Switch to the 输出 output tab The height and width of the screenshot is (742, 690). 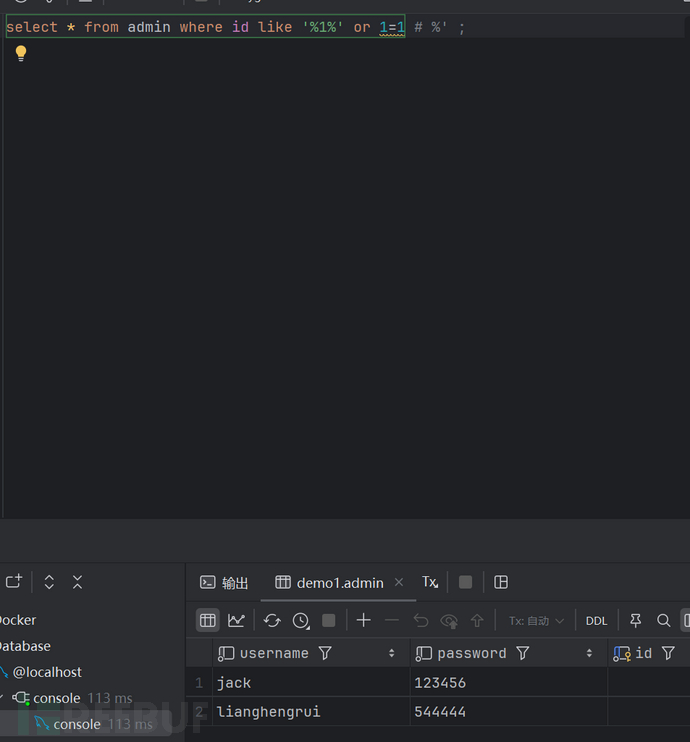point(224,583)
